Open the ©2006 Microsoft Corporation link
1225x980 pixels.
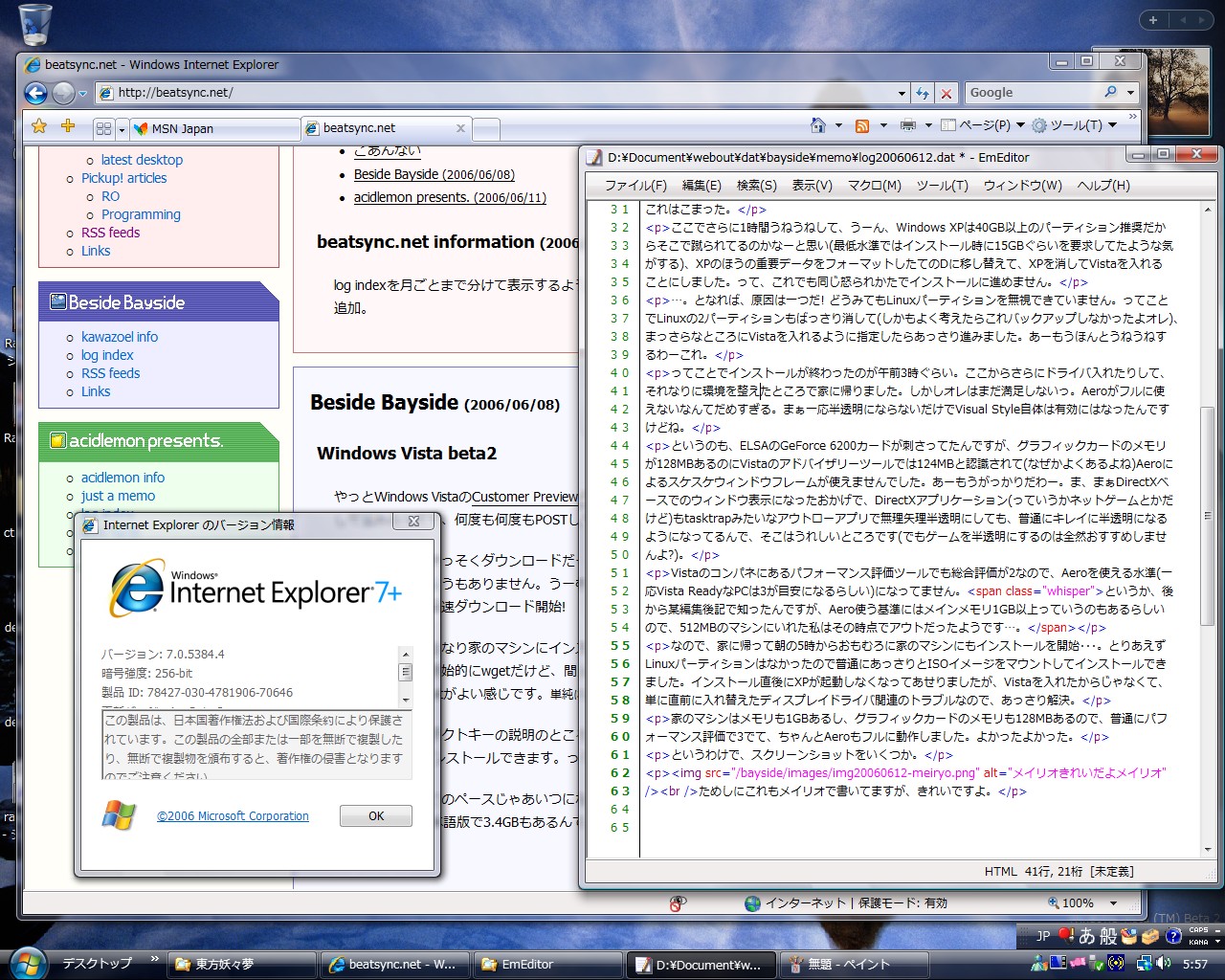point(233,816)
